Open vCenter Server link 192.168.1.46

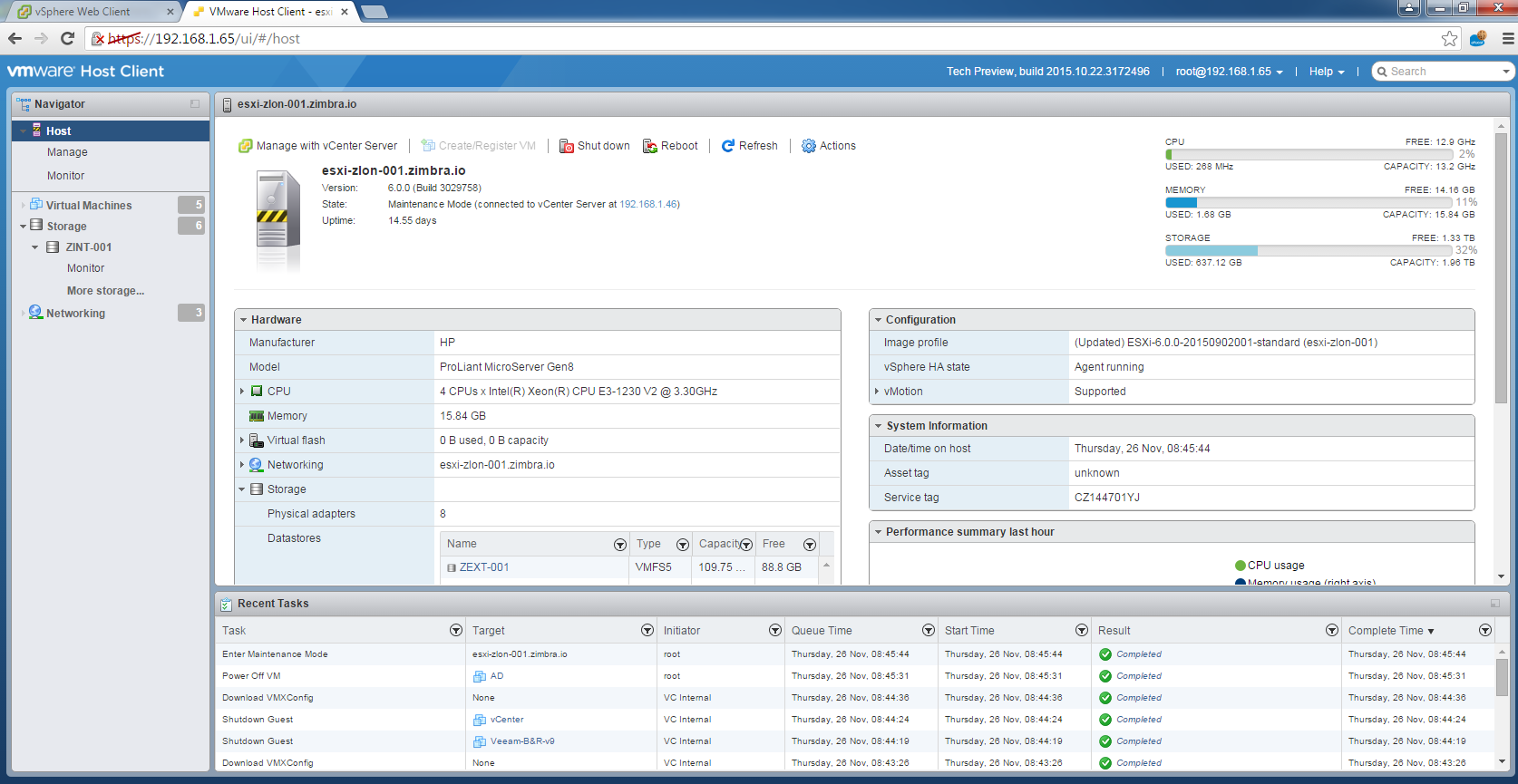coord(648,205)
